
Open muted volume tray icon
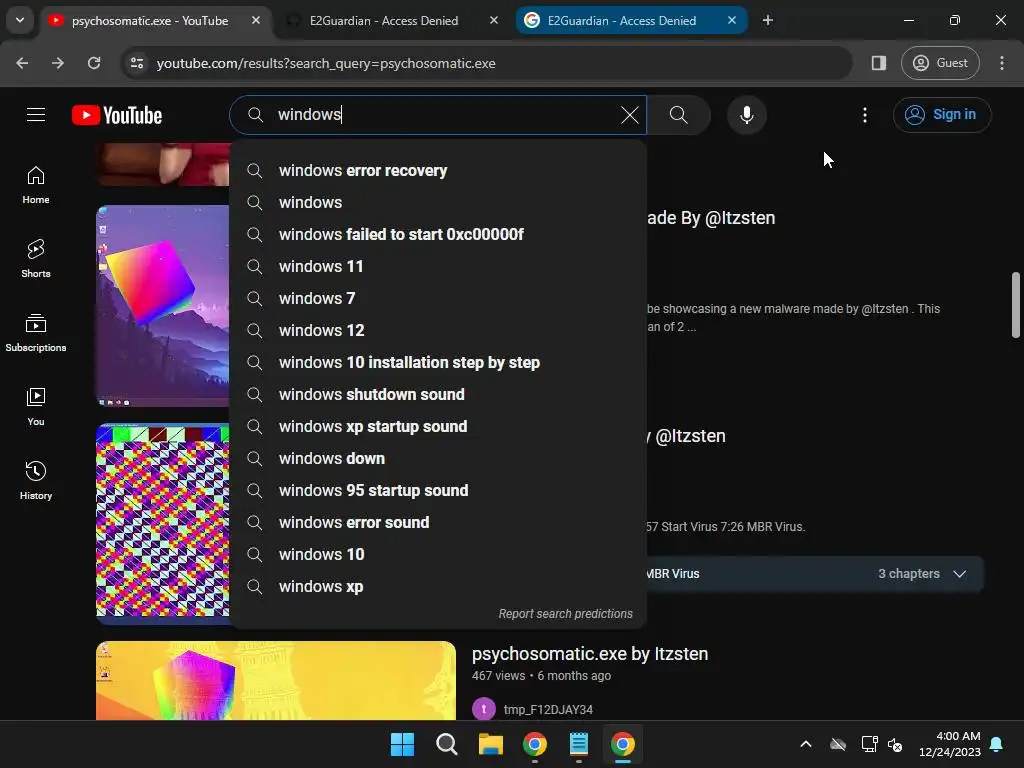pyautogui.click(x=895, y=744)
